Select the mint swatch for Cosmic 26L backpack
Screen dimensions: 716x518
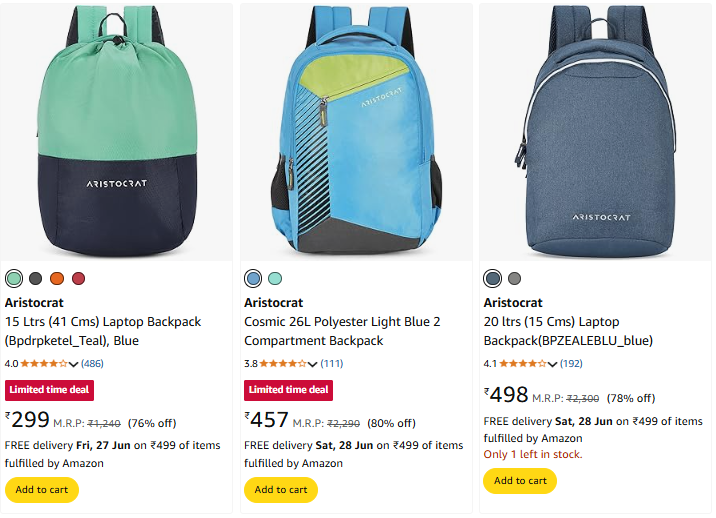pyautogui.click(x=275, y=278)
